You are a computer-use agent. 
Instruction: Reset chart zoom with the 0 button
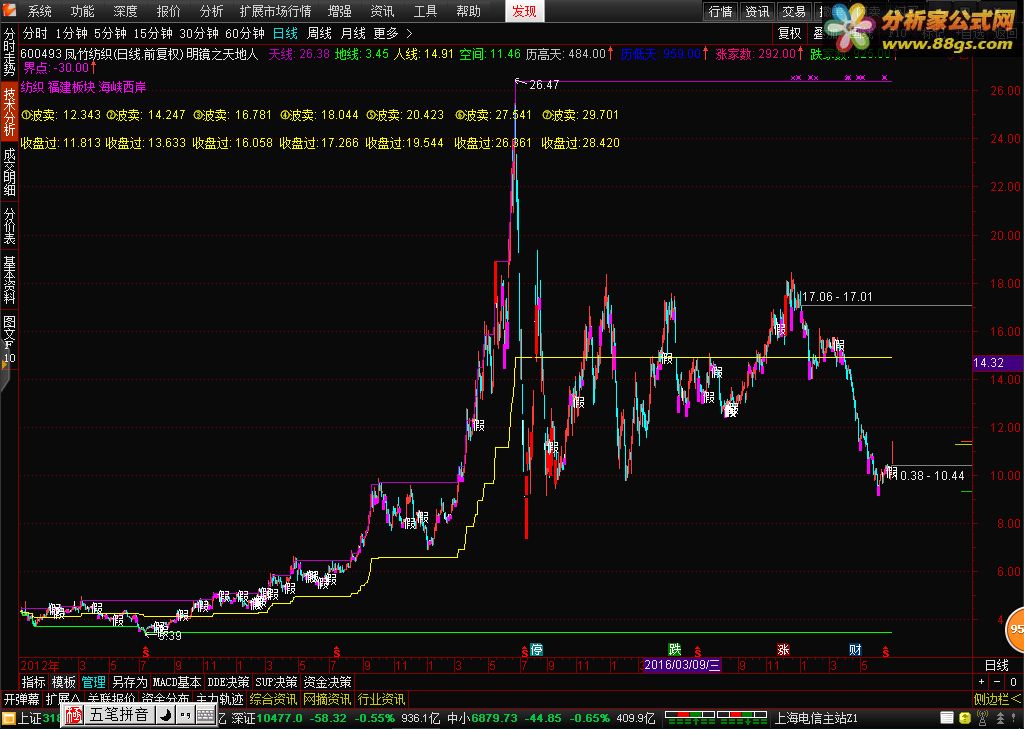click(1013, 682)
